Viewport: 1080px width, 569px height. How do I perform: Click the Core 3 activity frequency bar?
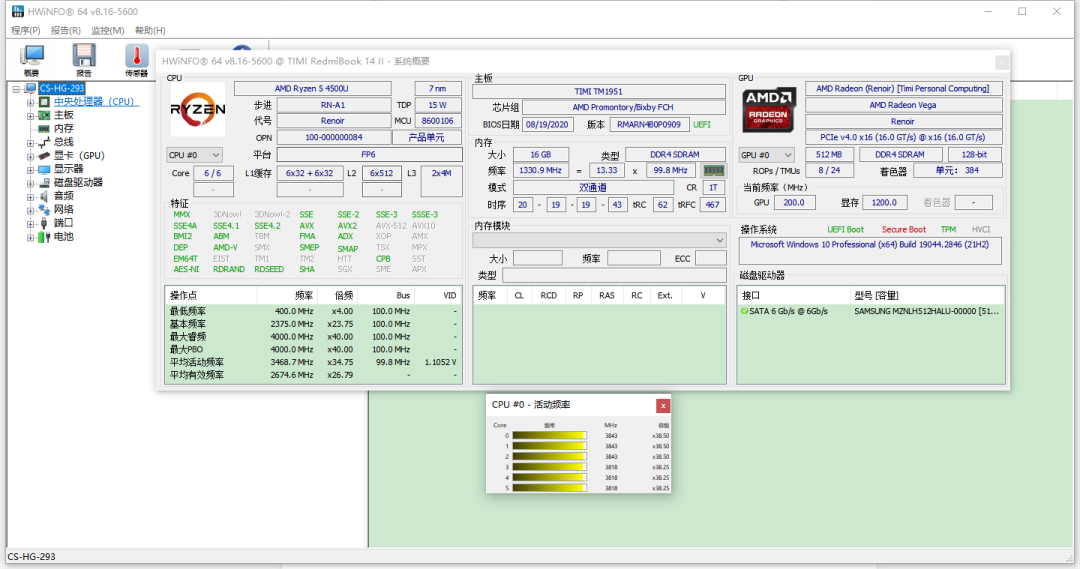[549, 467]
